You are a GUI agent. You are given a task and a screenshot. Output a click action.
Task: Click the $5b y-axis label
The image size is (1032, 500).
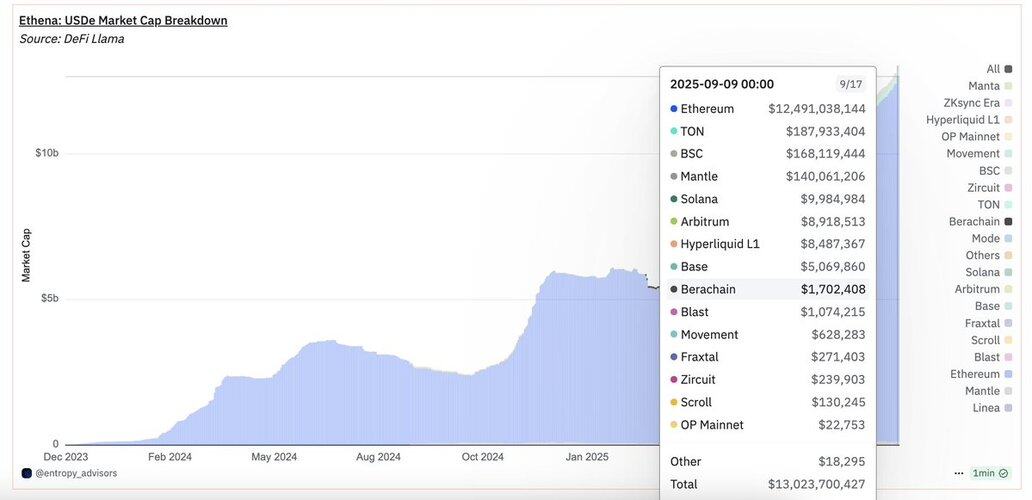coord(49,299)
